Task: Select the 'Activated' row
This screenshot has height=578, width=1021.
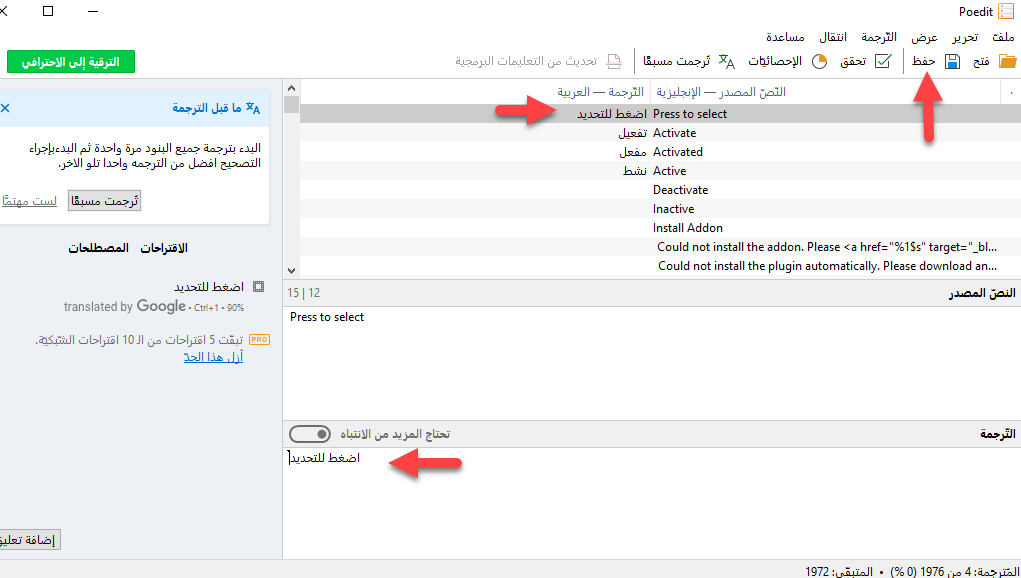Action: pyautogui.click(x=660, y=152)
